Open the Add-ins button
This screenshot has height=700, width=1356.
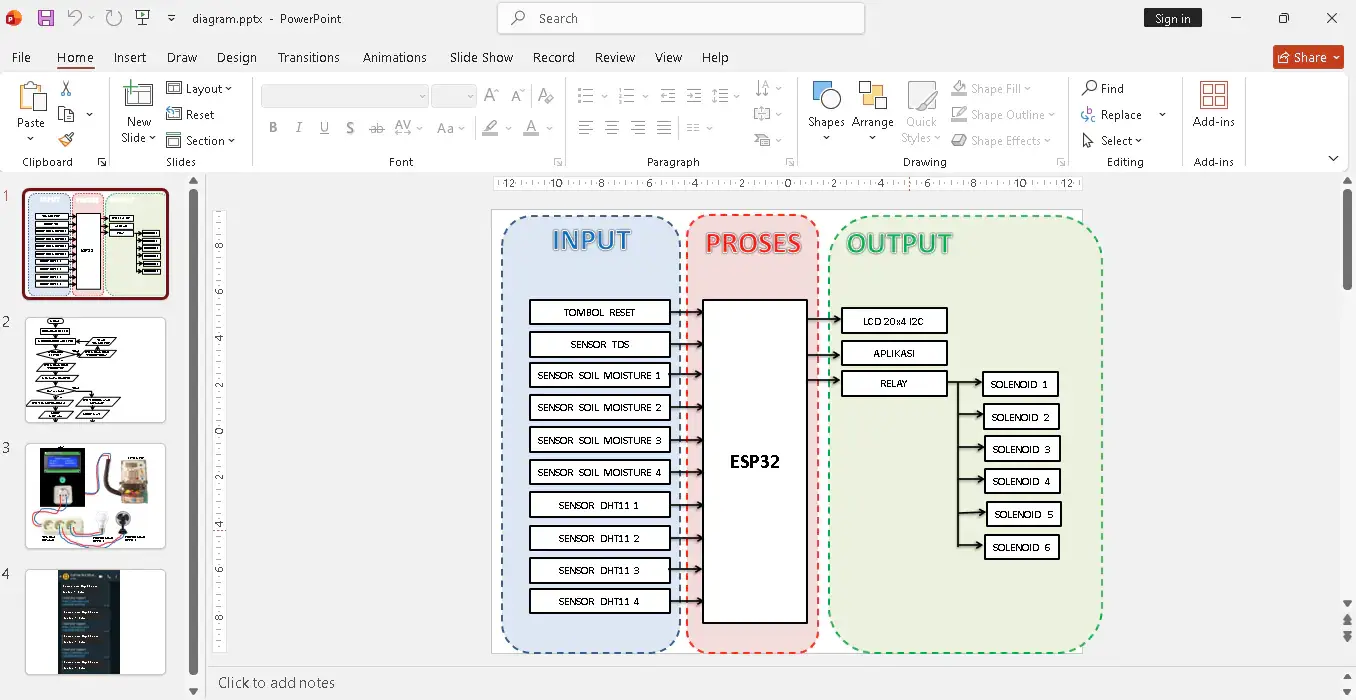pyautogui.click(x=1213, y=105)
